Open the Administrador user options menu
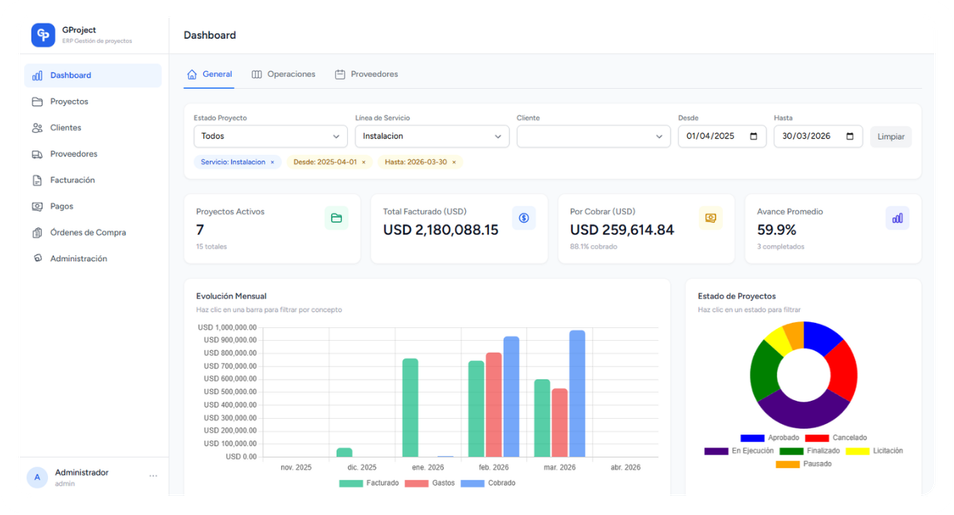 pyautogui.click(x=153, y=476)
